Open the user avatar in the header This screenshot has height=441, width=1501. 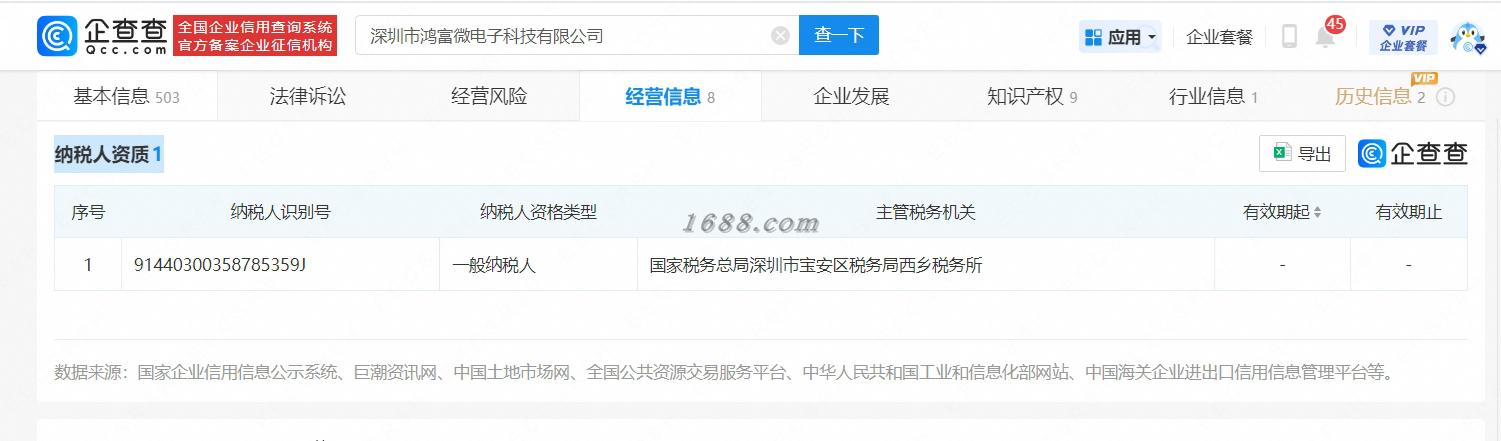pyautogui.click(x=1466, y=37)
